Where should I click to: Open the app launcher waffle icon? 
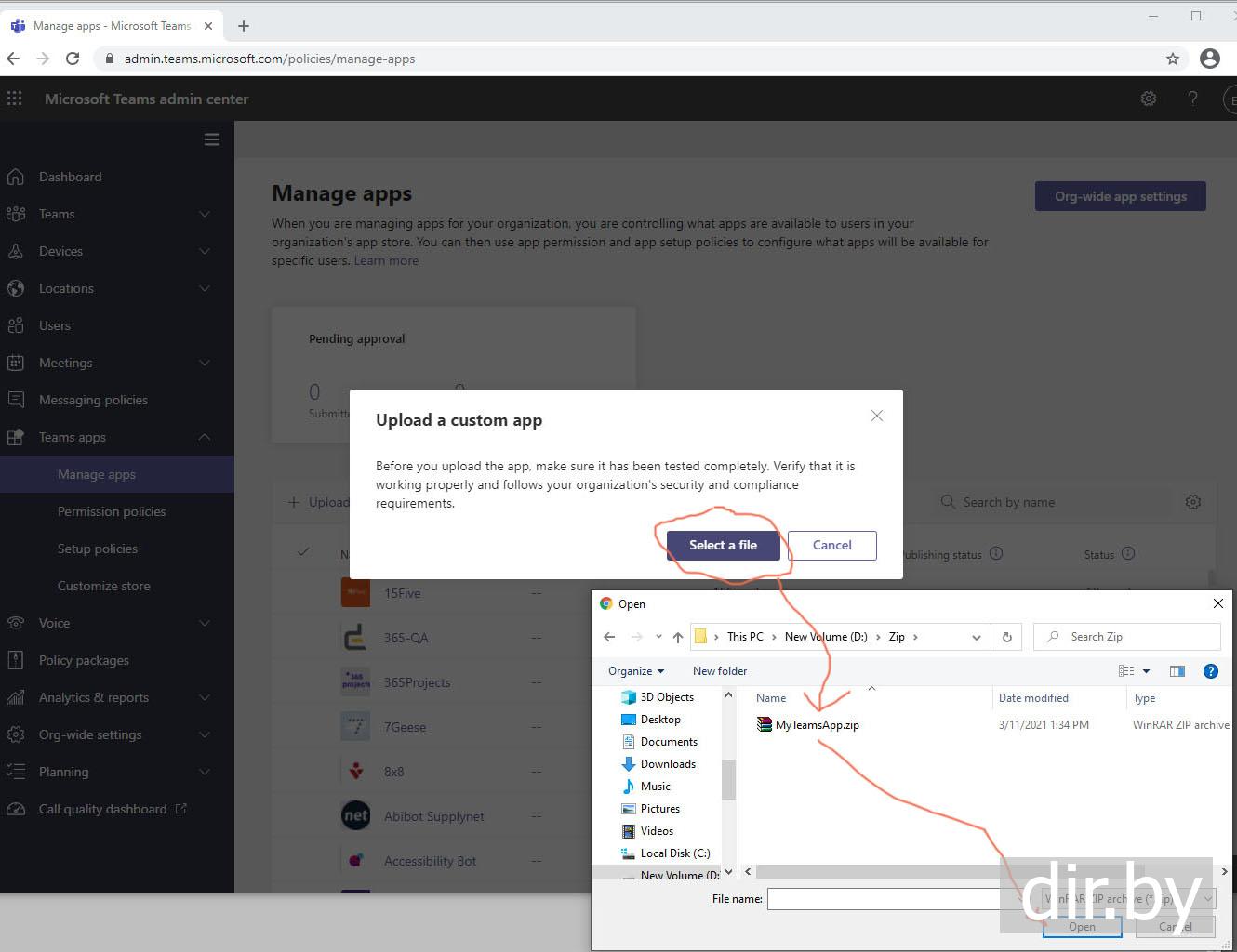(x=15, y=99)
